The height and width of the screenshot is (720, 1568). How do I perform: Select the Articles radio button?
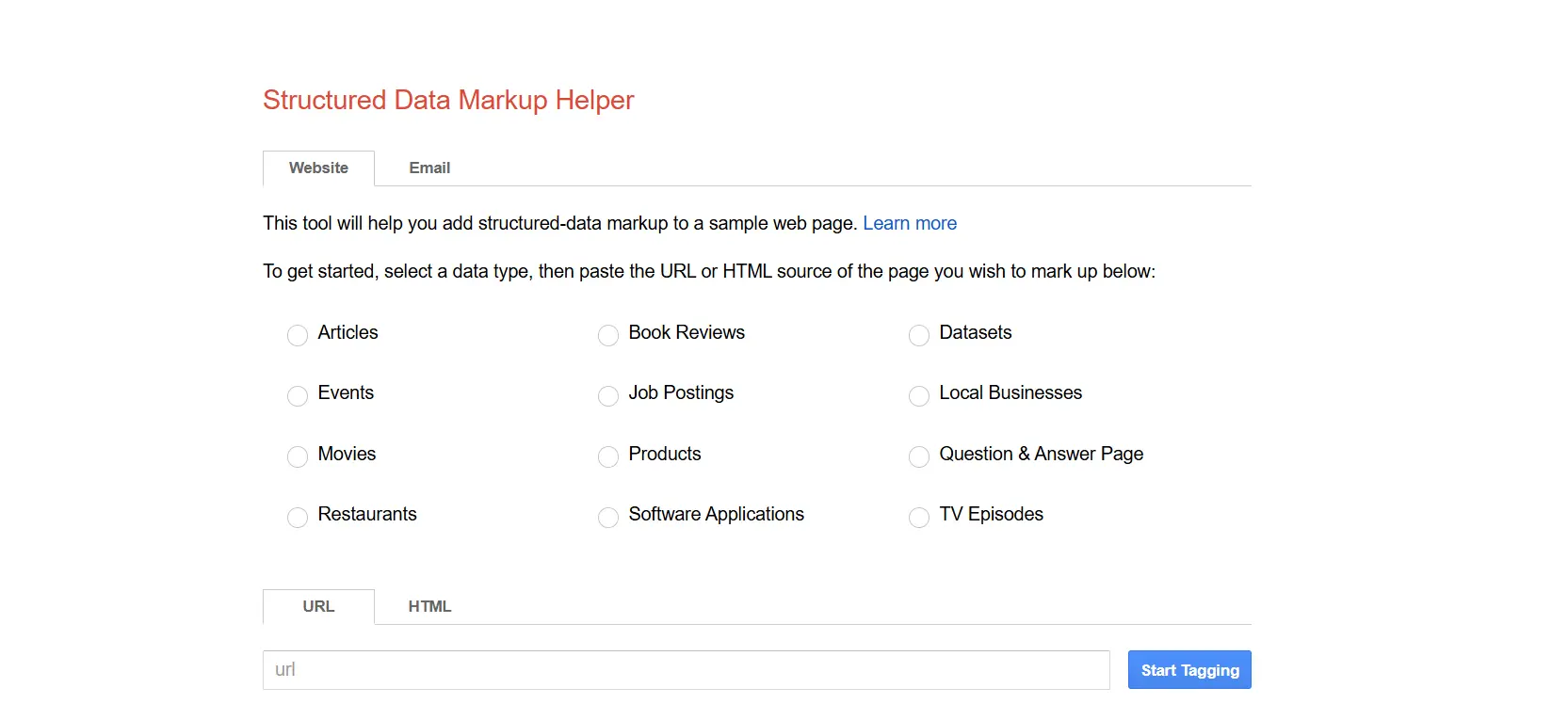tap(298, 335)
